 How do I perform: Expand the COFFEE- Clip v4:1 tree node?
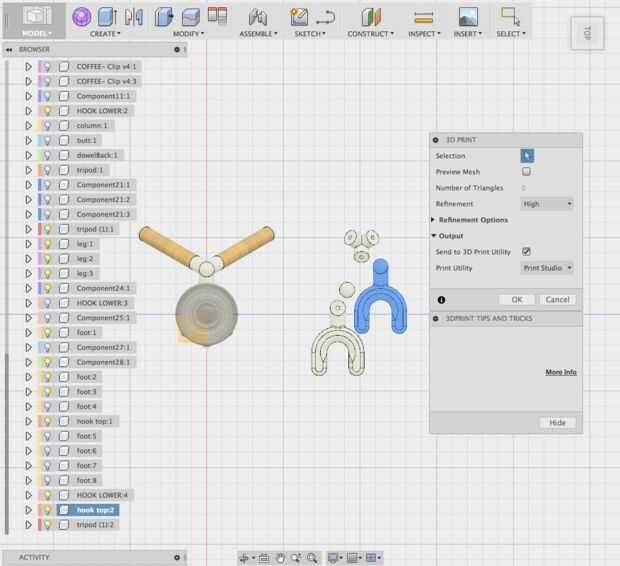point(28,66)
